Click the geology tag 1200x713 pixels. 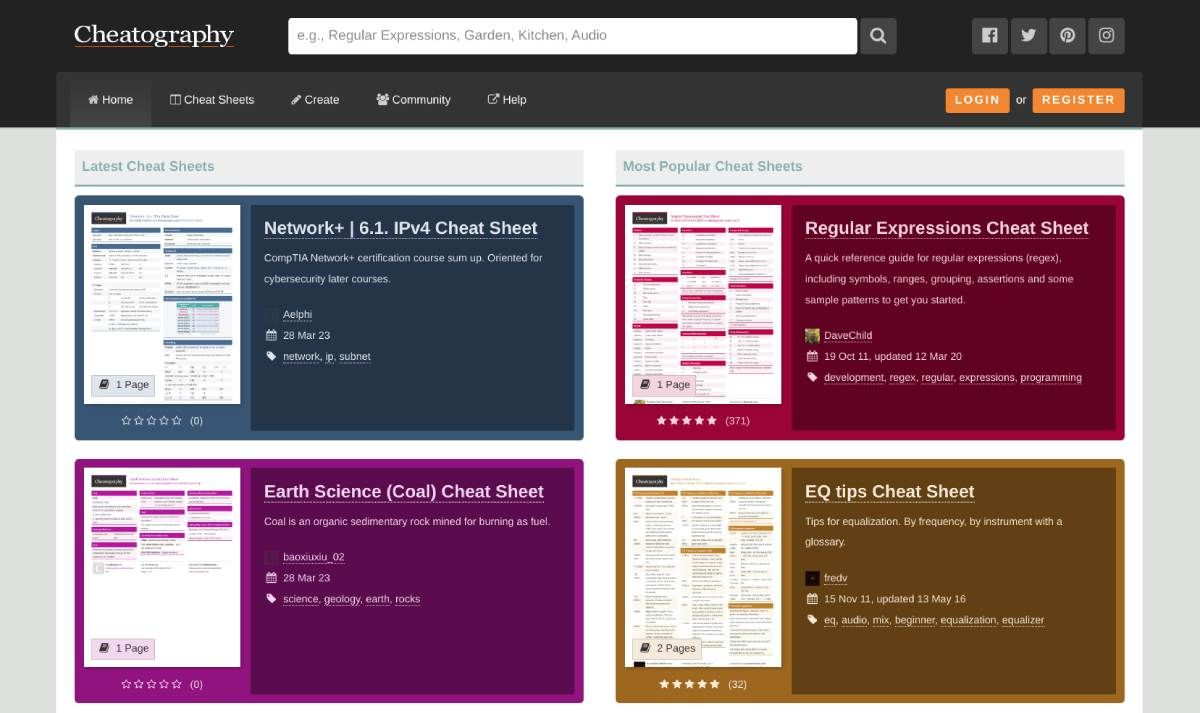click(342, 599)
